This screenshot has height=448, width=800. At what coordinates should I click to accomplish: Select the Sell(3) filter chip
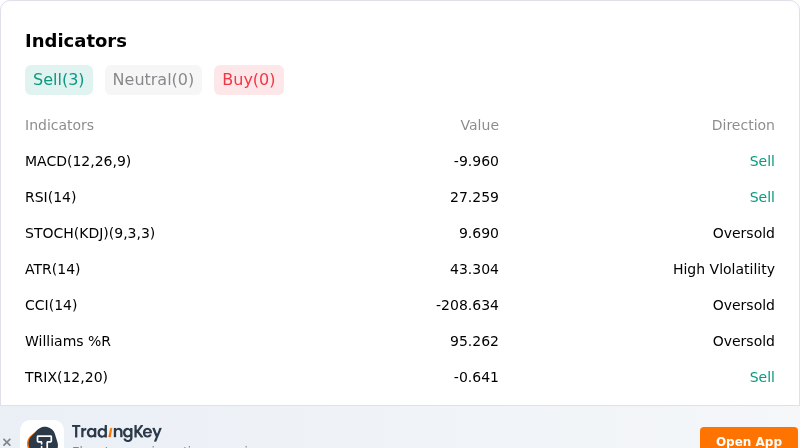coord(59,80)
